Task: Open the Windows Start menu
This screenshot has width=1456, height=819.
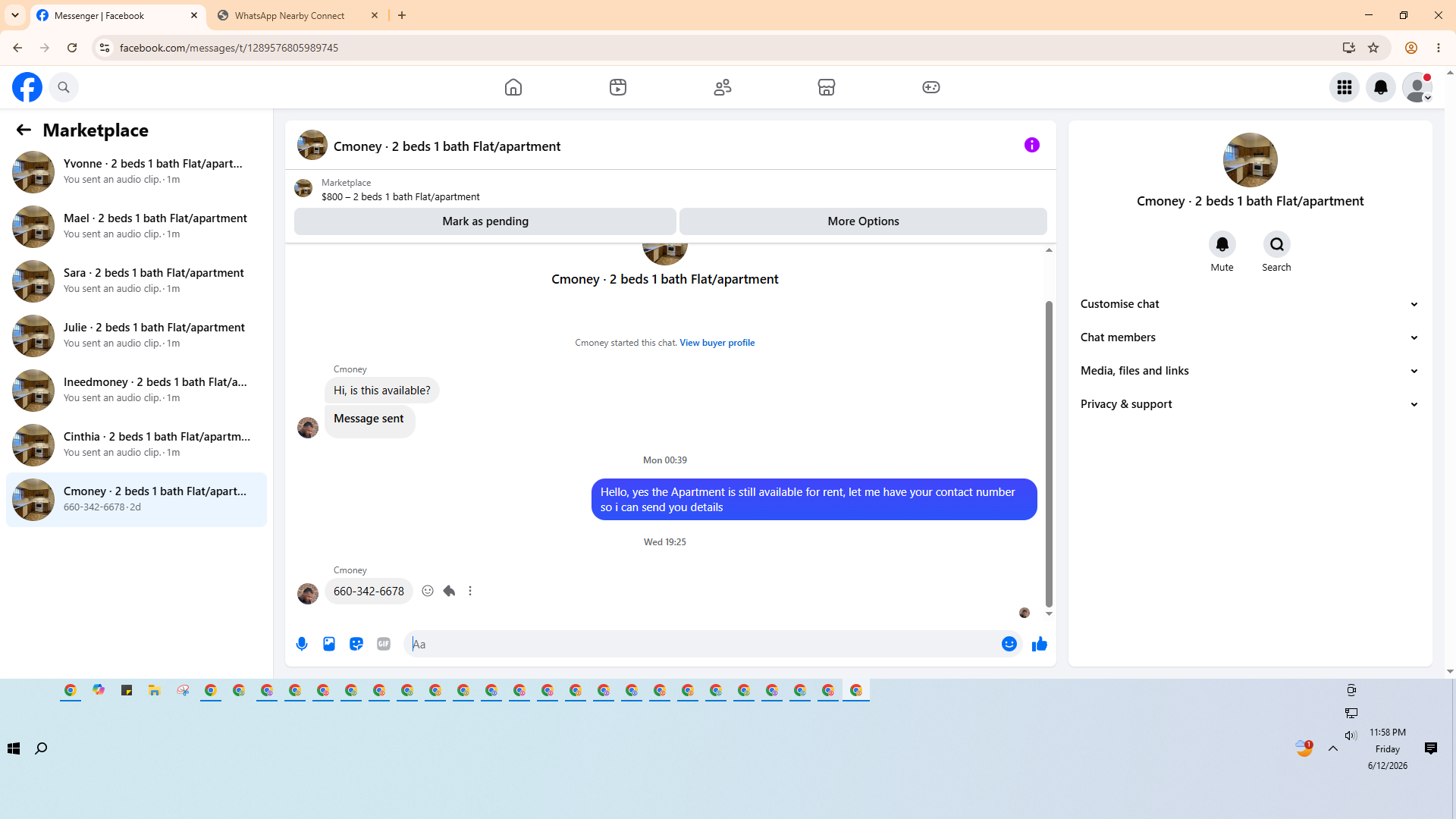Action: coord(14,748)
